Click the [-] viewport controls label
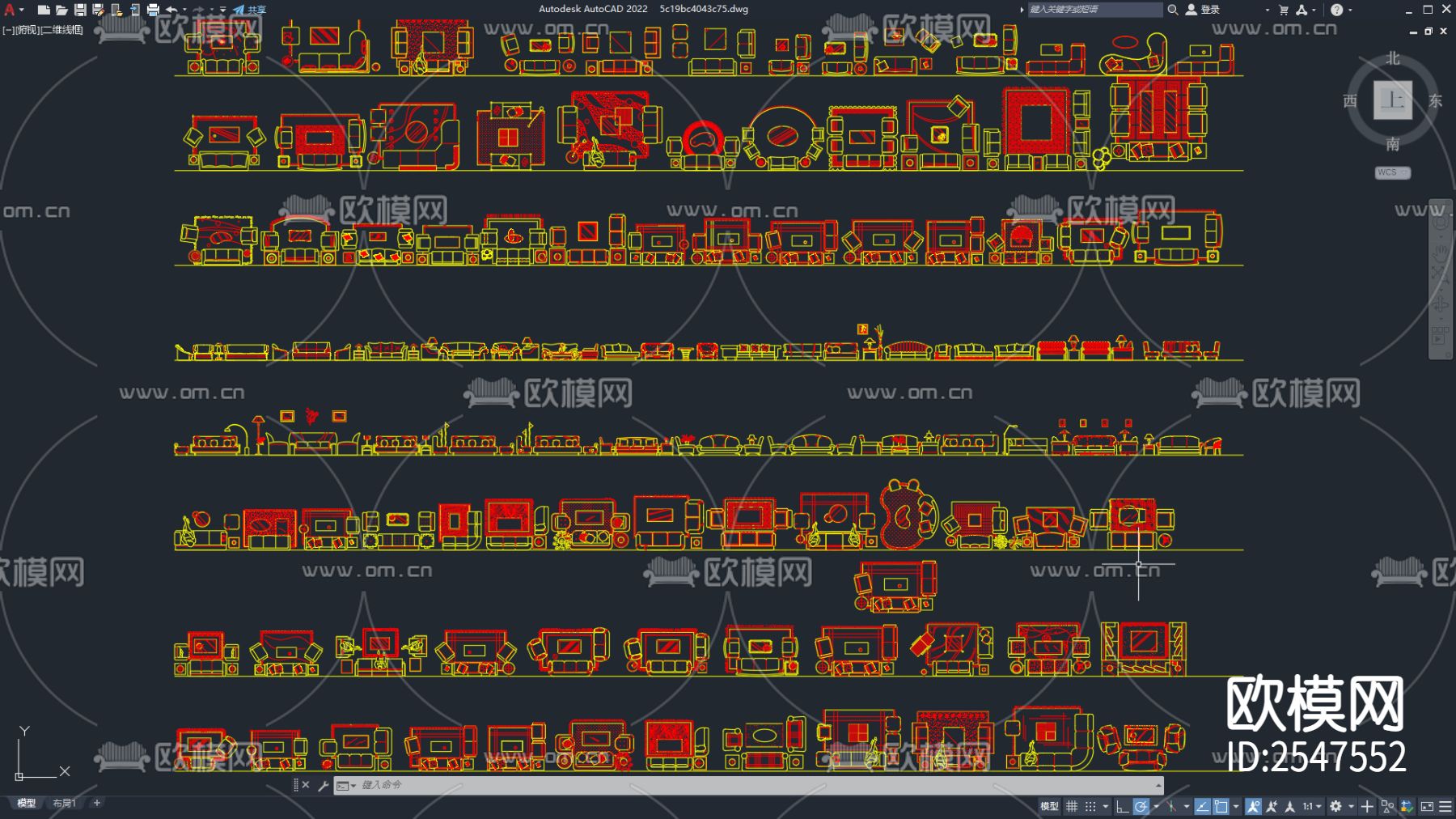 pyautogui.click(x=8, y=30)
